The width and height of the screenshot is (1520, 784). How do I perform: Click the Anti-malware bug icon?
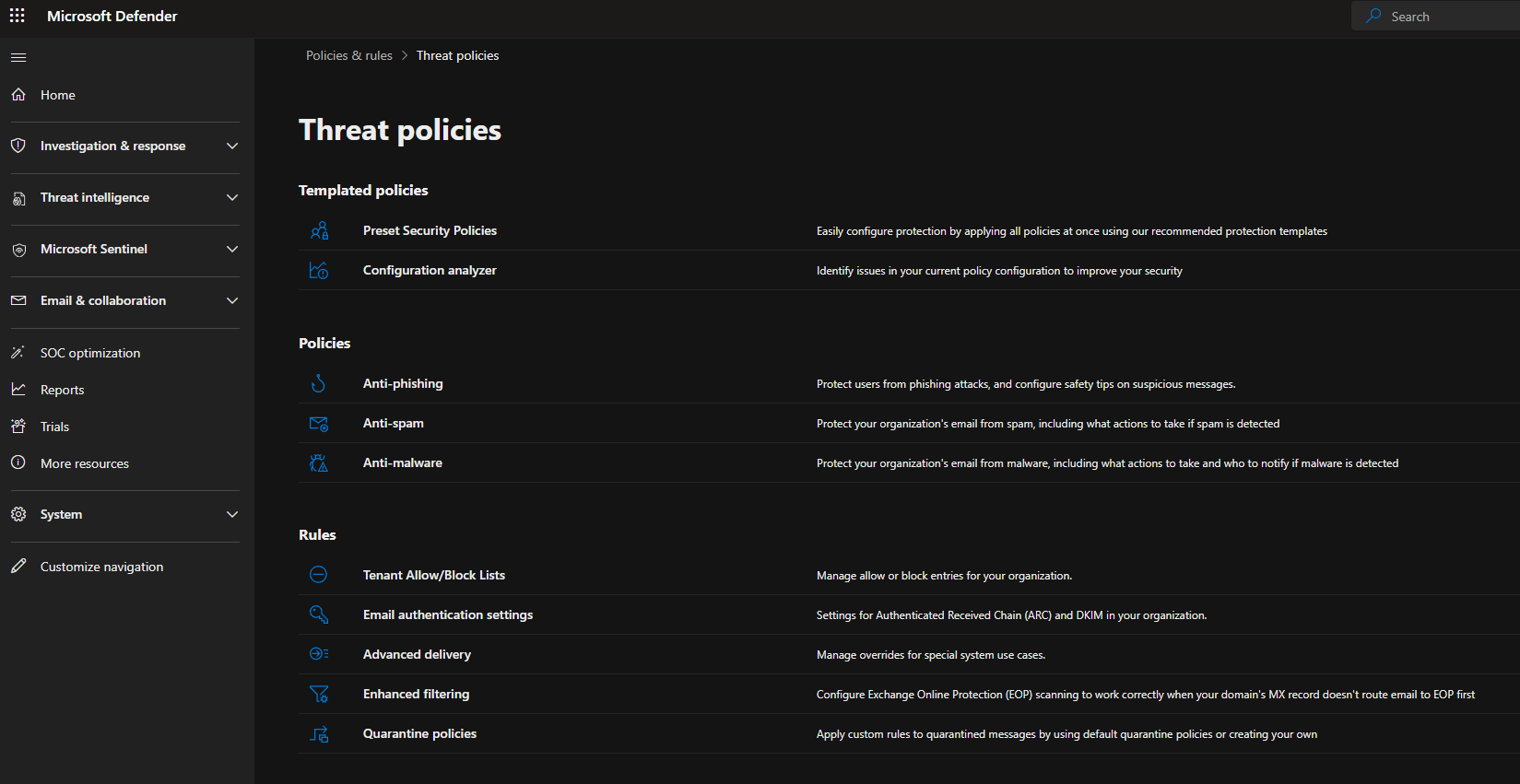(319, 462)
